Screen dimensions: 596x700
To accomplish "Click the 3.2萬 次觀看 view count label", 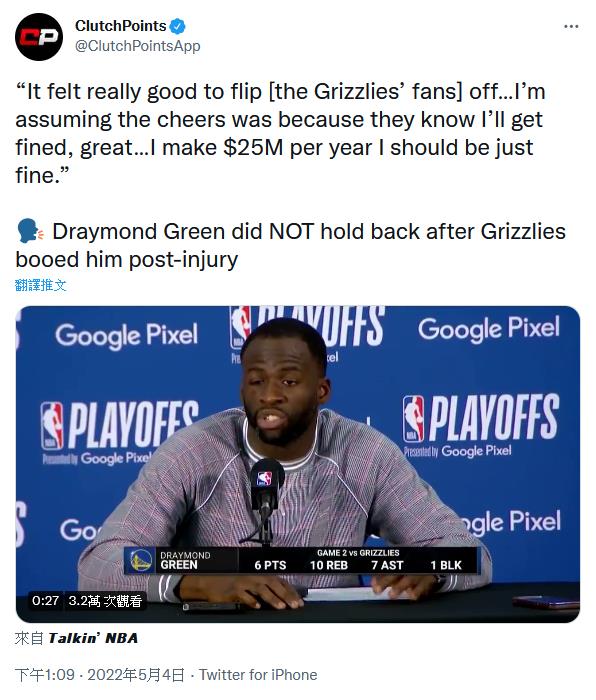I will click(105, 601).
